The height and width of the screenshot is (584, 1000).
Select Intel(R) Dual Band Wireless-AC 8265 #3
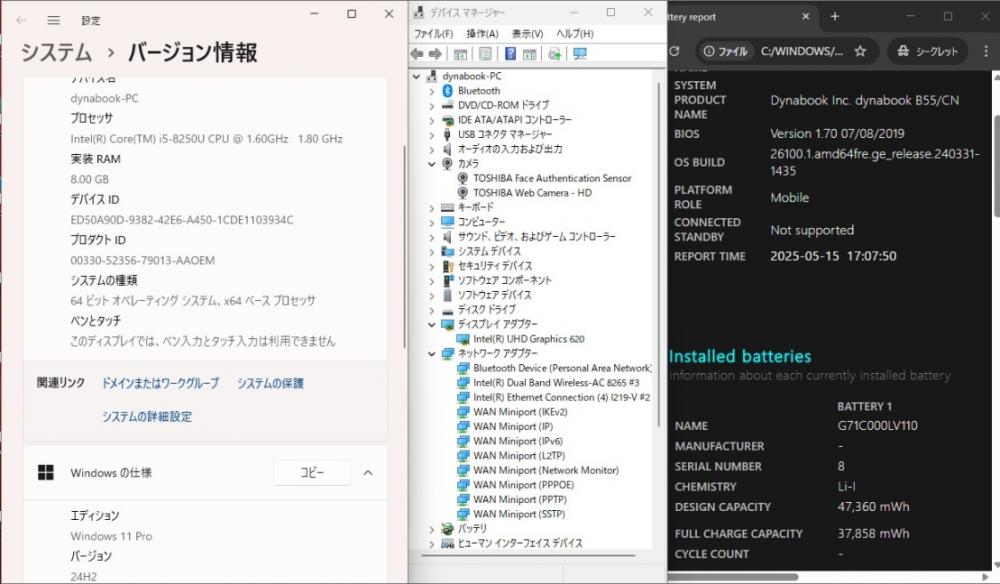coord(556,383)
